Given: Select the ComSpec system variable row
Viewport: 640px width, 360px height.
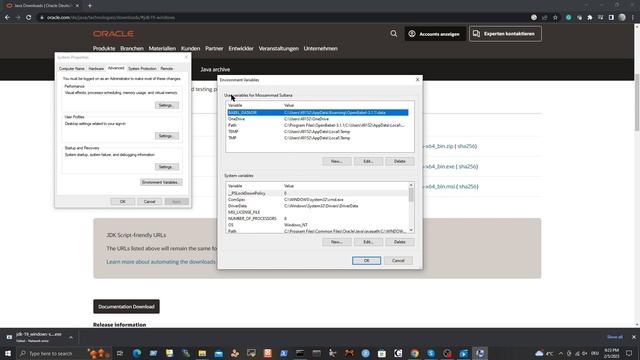Looking at the screenshot, I should click(x=318, y=200).
